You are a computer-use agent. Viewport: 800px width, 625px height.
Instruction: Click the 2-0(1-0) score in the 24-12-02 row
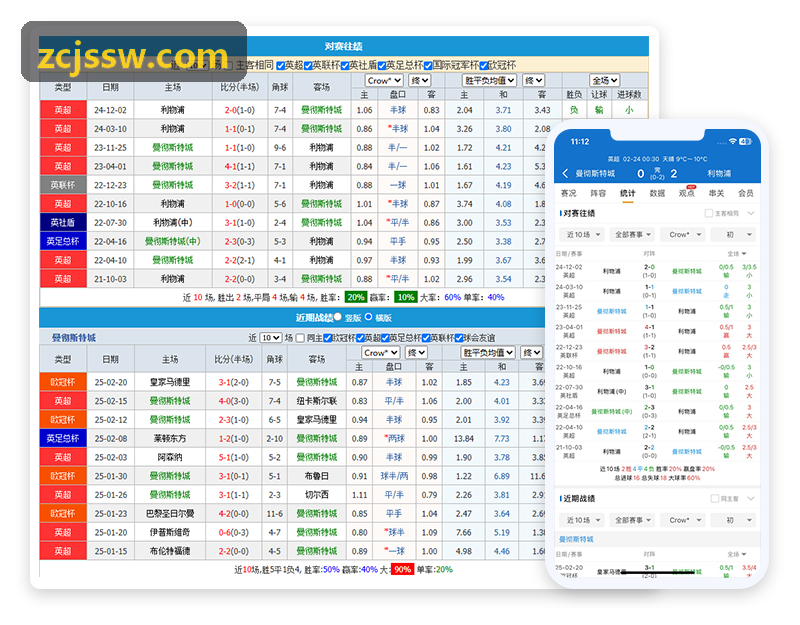[240, 110]
